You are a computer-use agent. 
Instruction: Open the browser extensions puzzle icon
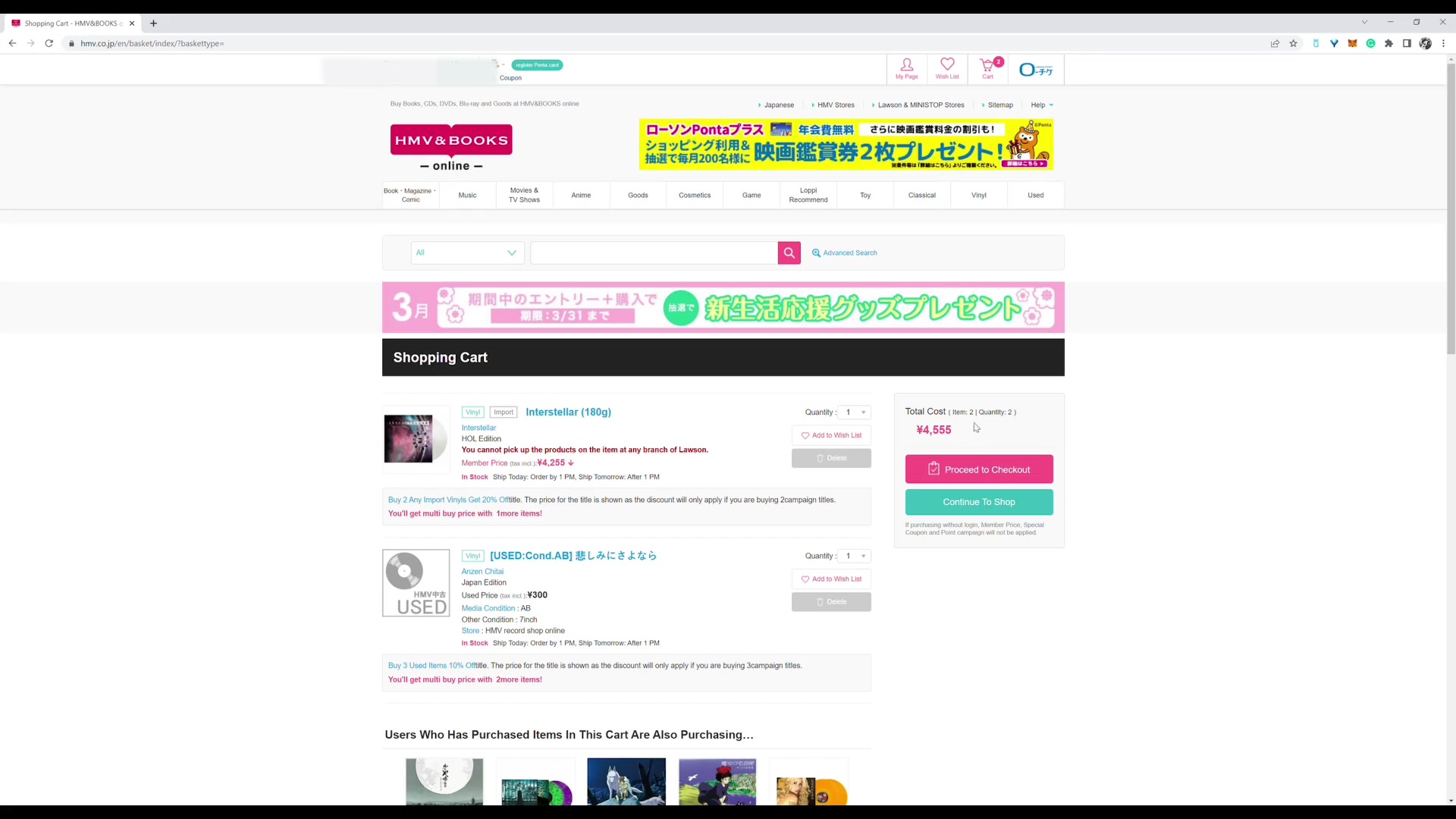coord(1389,43)
